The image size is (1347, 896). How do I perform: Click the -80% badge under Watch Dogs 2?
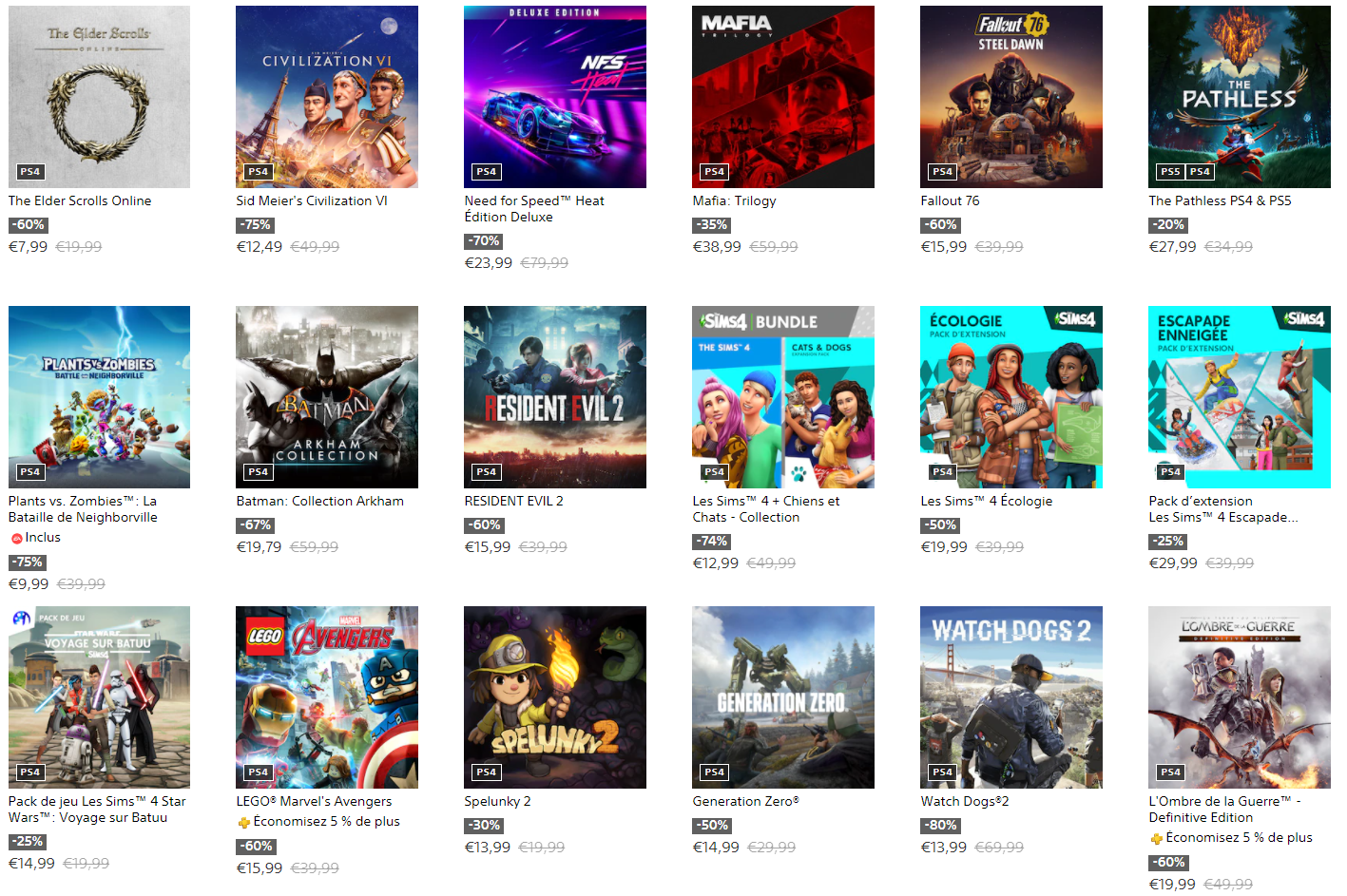pyautogui.click(x=941, y=826)
